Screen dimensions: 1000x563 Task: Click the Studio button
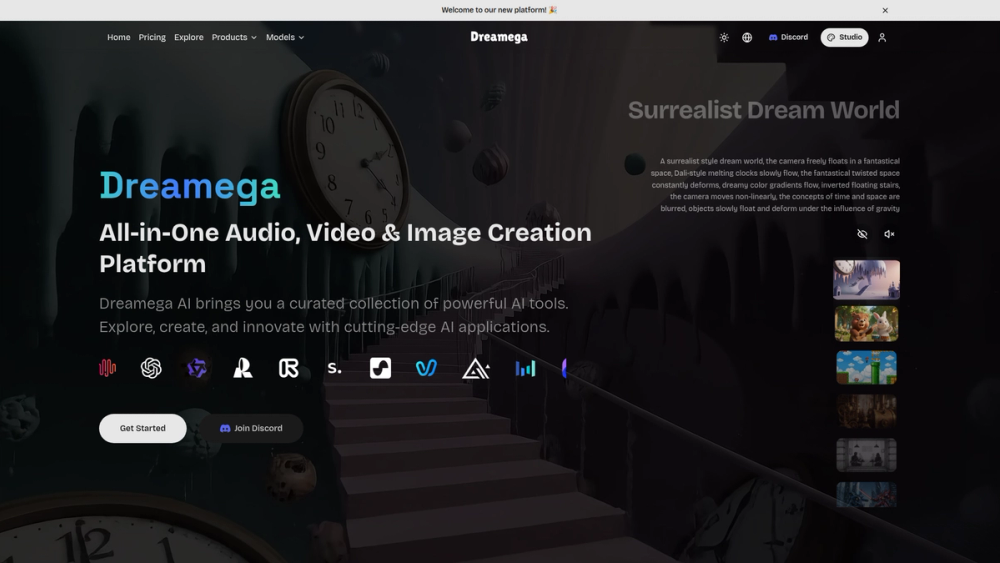coord(844,37)
